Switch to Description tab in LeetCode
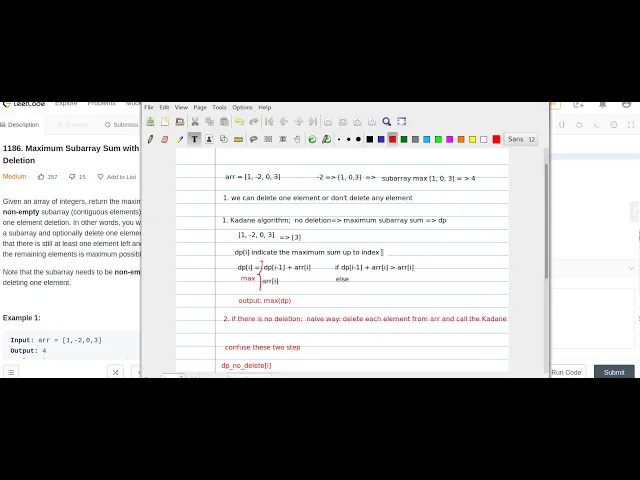Viewport: 640px width, 480px height. [20, 124]
